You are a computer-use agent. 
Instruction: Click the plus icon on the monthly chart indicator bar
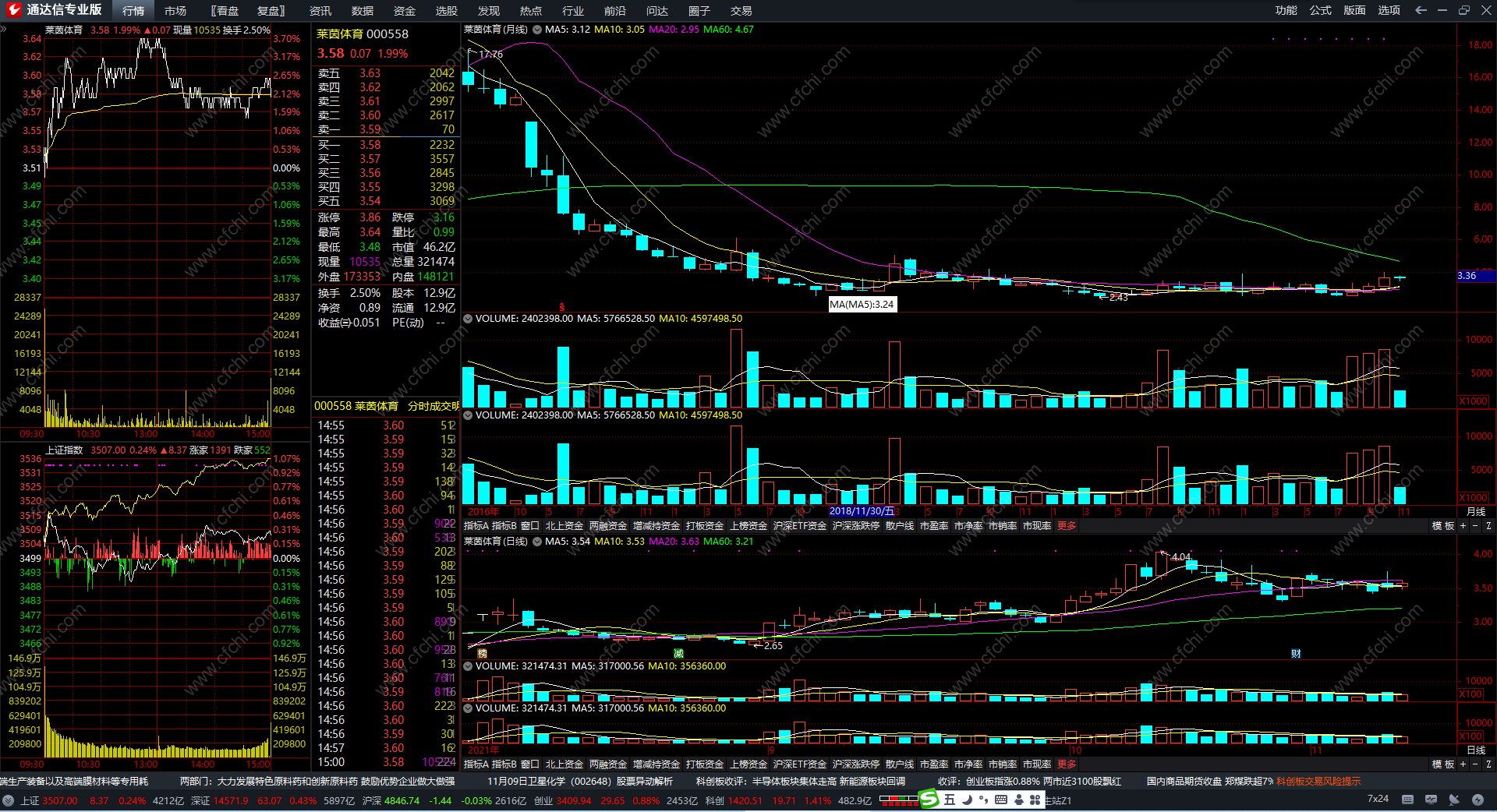[1463, 526]
